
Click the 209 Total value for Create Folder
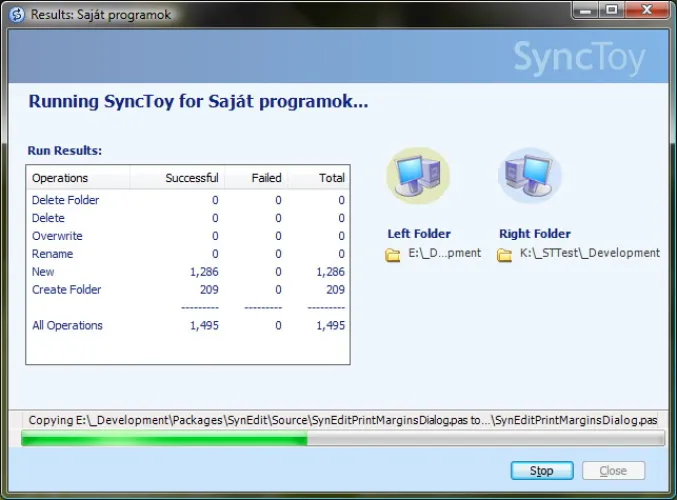(x=335, y=289)
